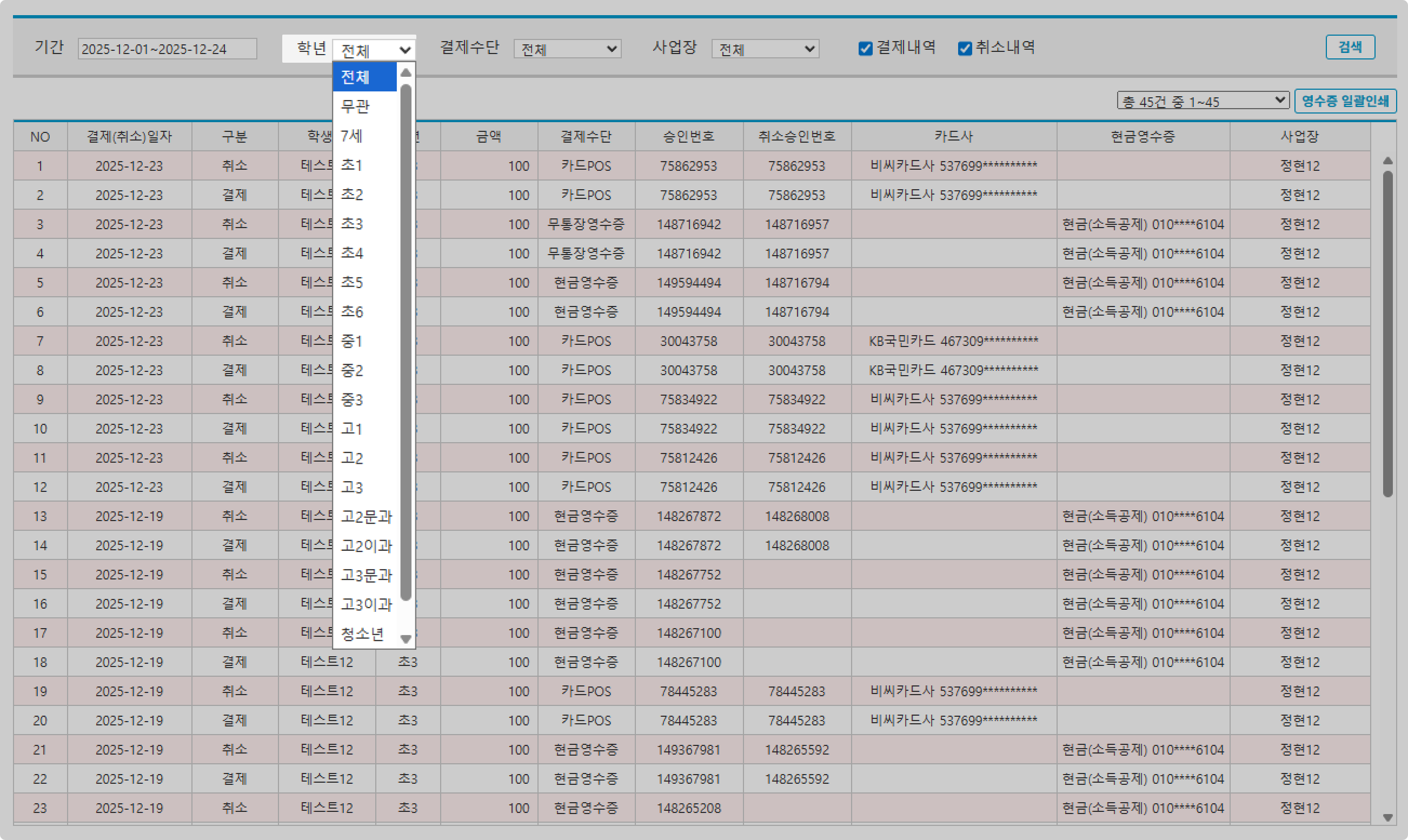The image size is (1408, 840).
Task: Toggle 결제내역 checkbox
Action: pos(865,49)
